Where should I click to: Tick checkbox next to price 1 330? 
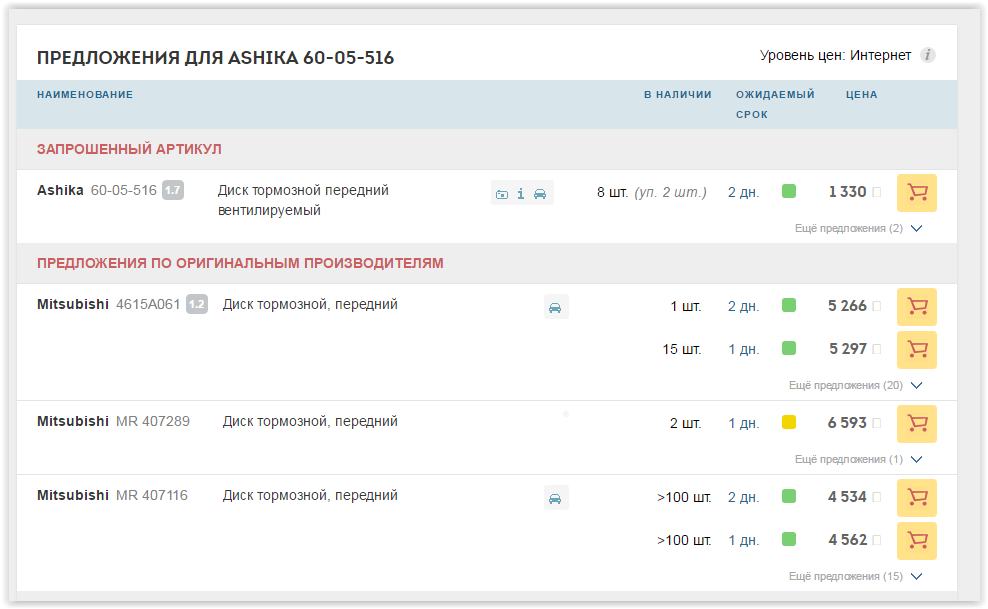click(x=876, y=192)
